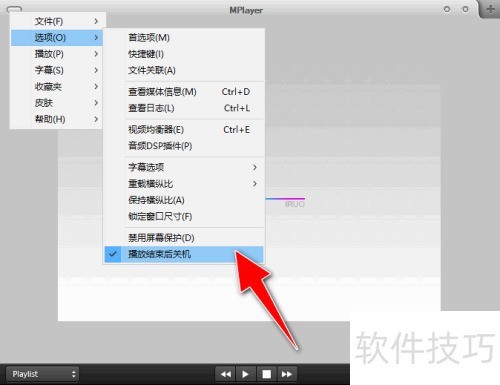Open the 播放(P) submenu
Image resolution: width=500 pixels, height=385 pixels.
[57, 54]
